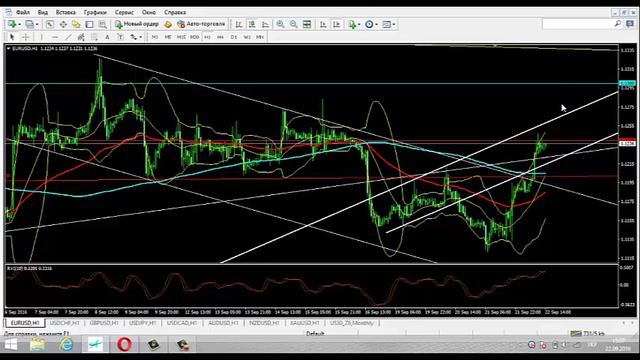This screenshot has height=360, width=640.
Task: Select the arrow cursor tool
Action: point(12,37)
